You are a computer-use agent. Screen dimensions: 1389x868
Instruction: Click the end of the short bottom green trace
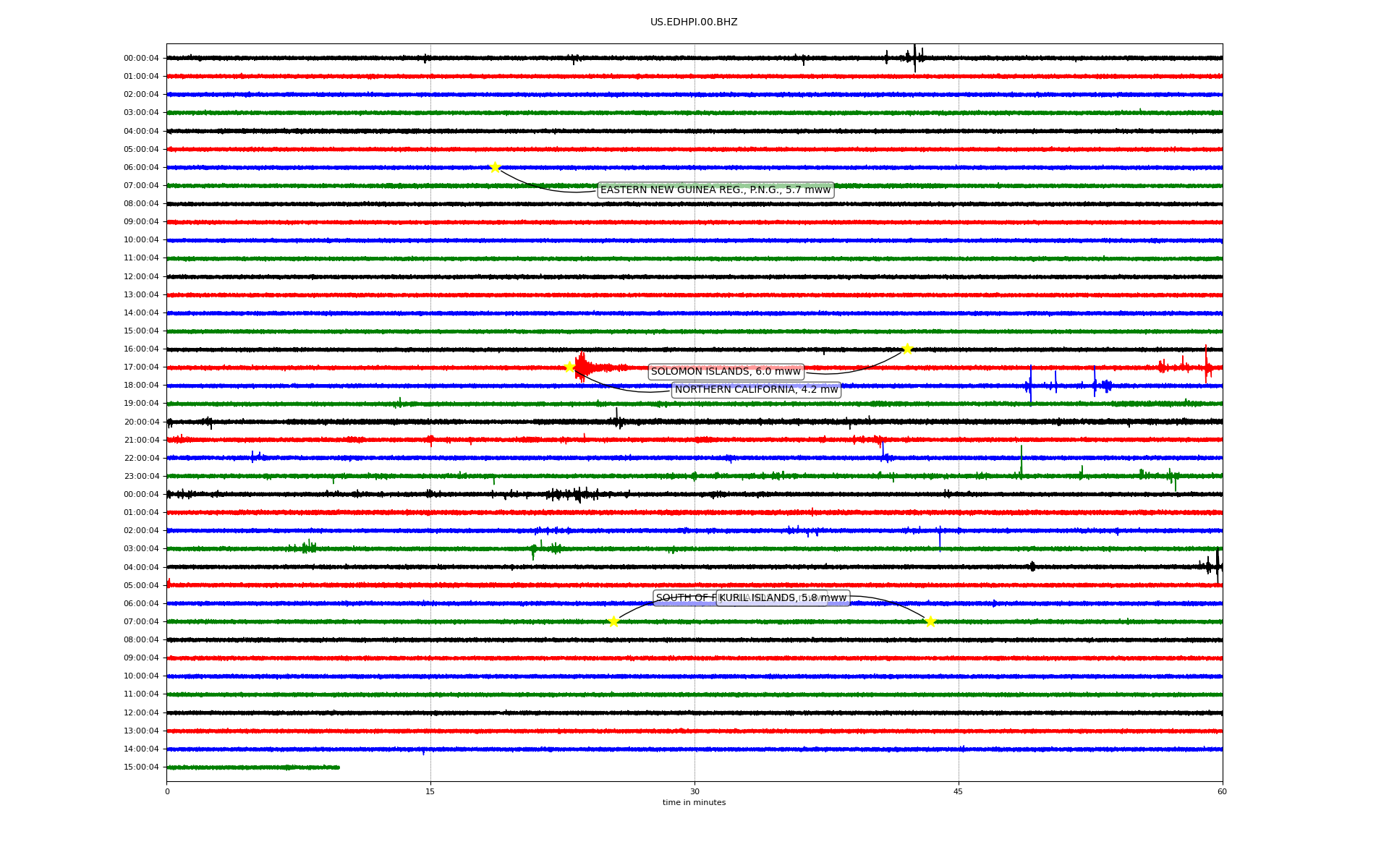[x=338, y=767]
